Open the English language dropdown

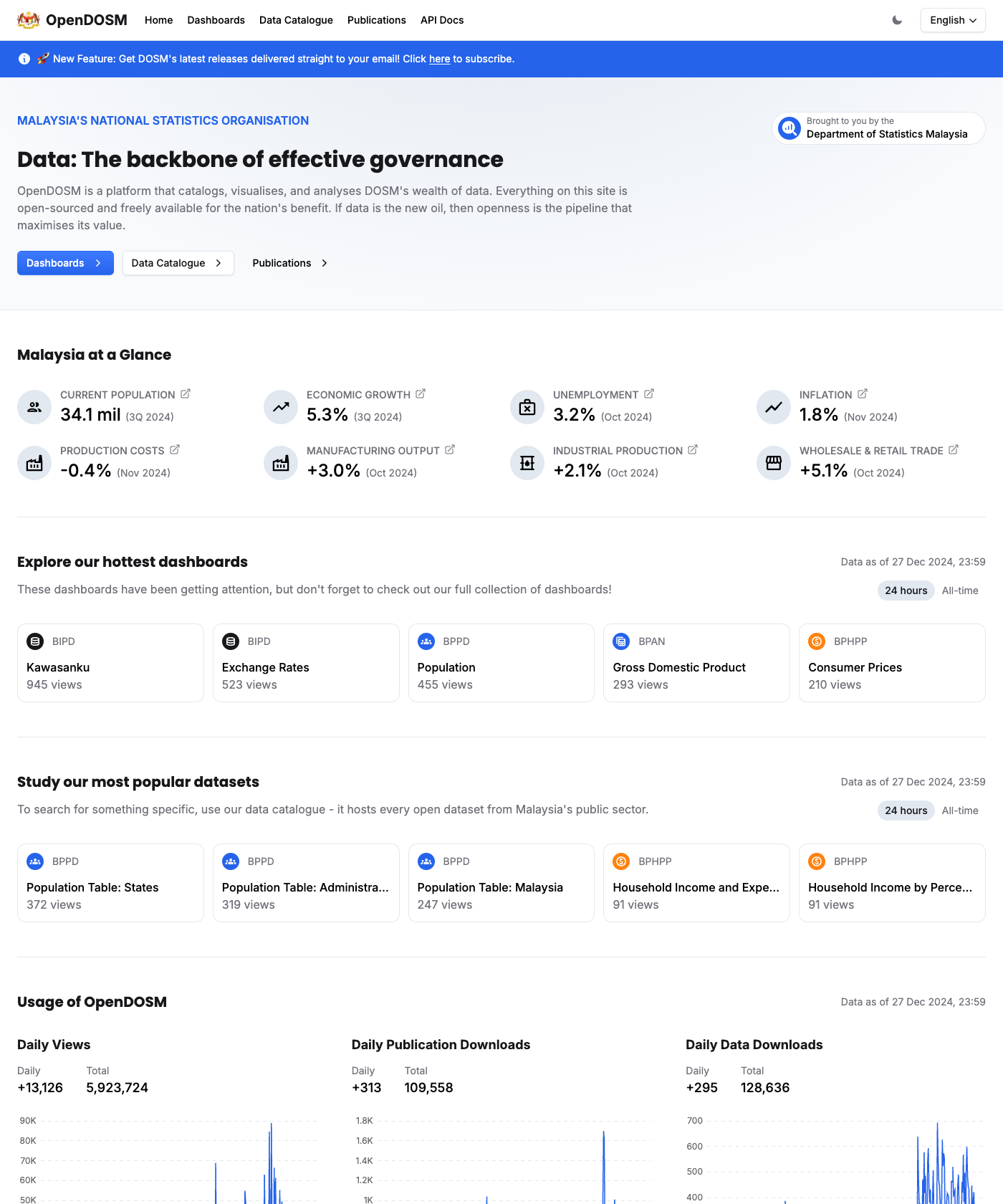pyautogui.click(x=953, y=20)
